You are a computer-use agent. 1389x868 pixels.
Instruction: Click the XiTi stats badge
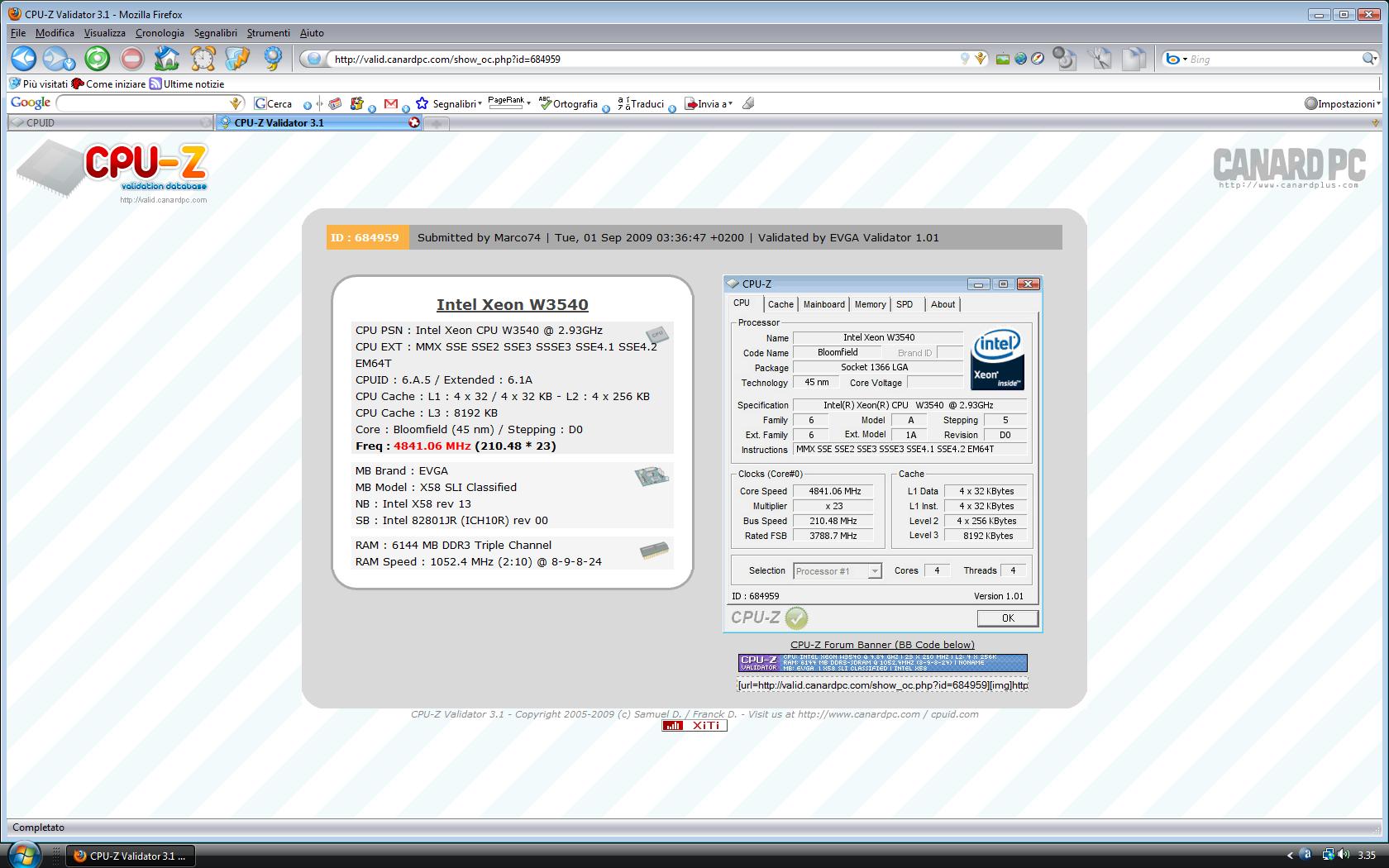tap(694, 725)
